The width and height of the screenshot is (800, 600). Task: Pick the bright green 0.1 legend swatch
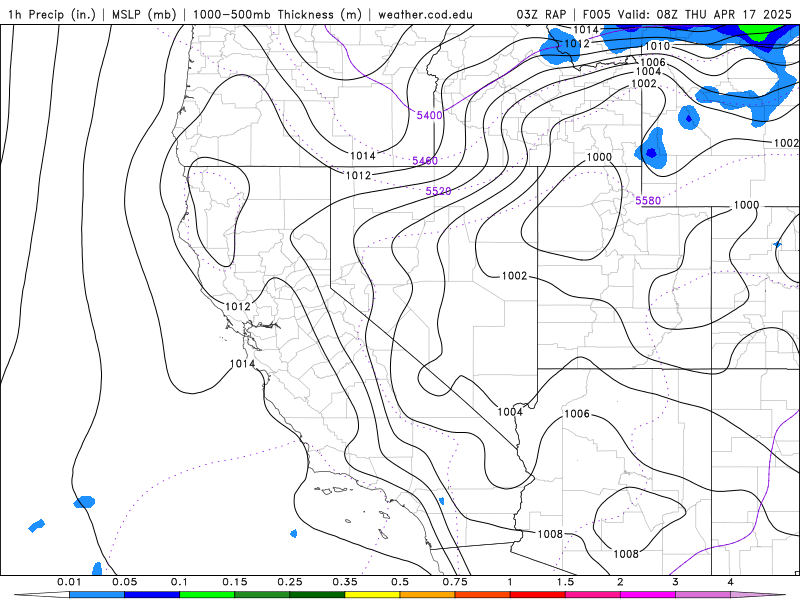coord(207,595)
